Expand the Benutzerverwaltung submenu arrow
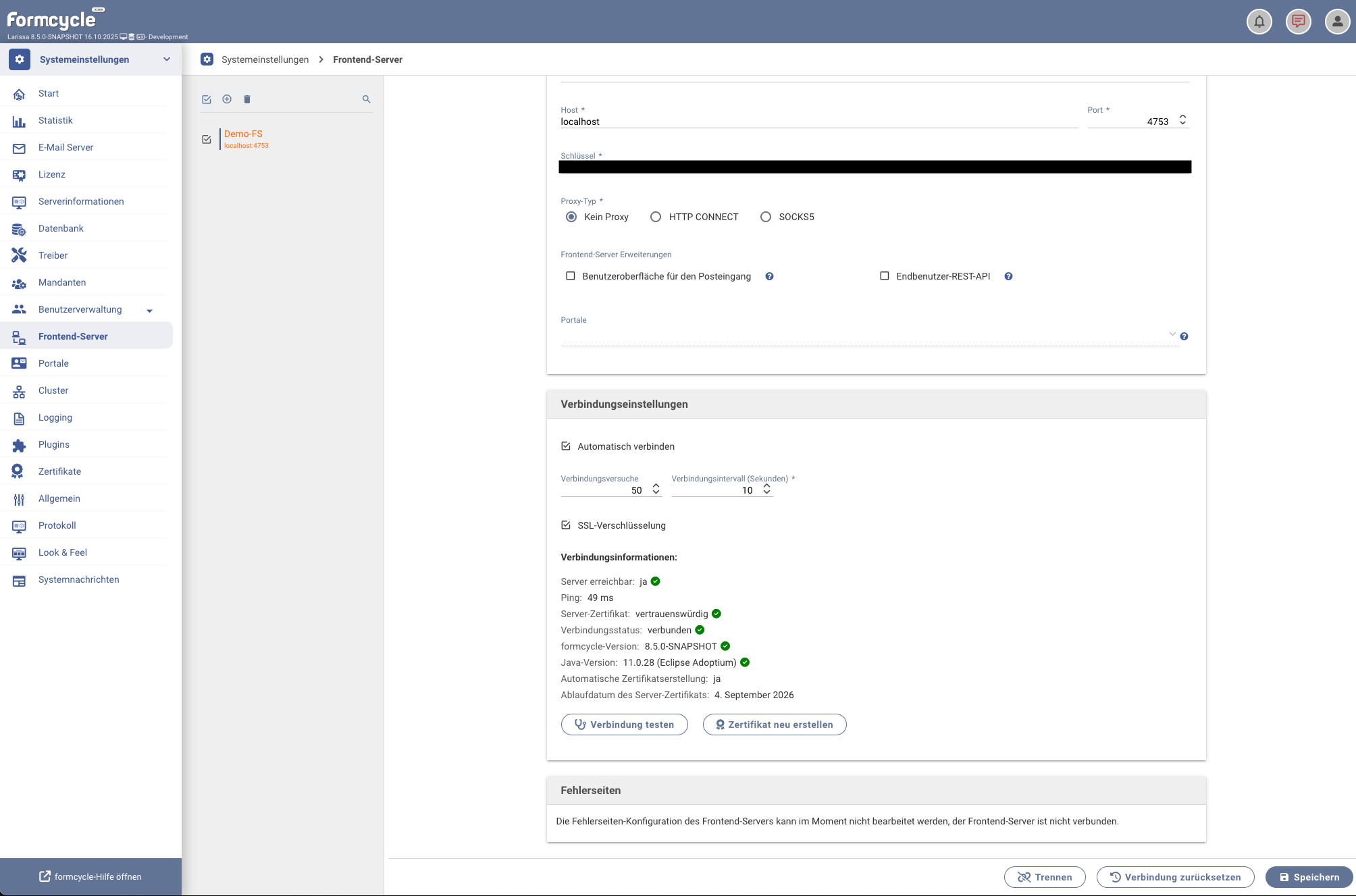Screen dimensions: 1356x896 coord(150,311)
